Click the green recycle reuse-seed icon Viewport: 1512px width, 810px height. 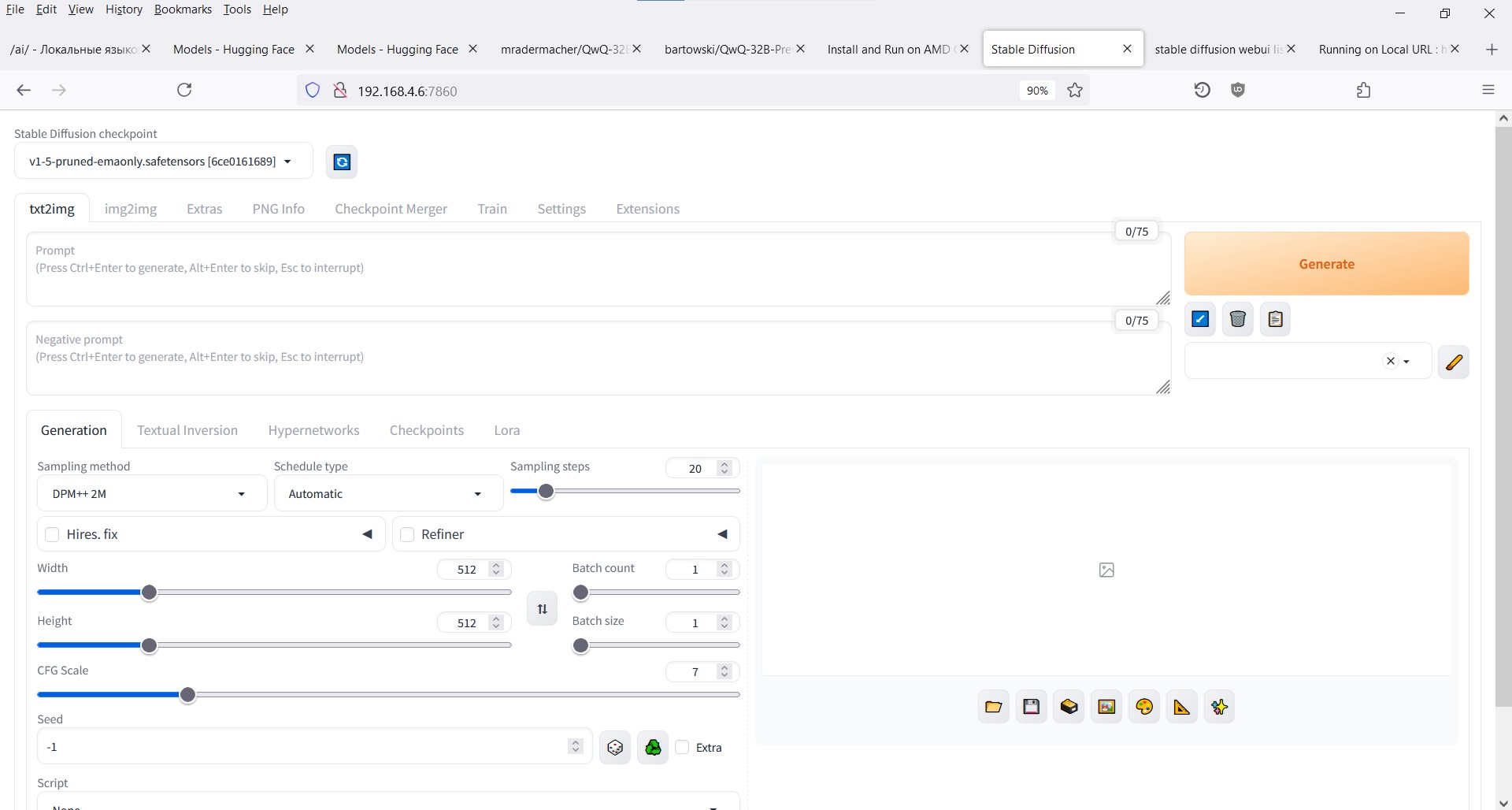click(x=653, y=748)
